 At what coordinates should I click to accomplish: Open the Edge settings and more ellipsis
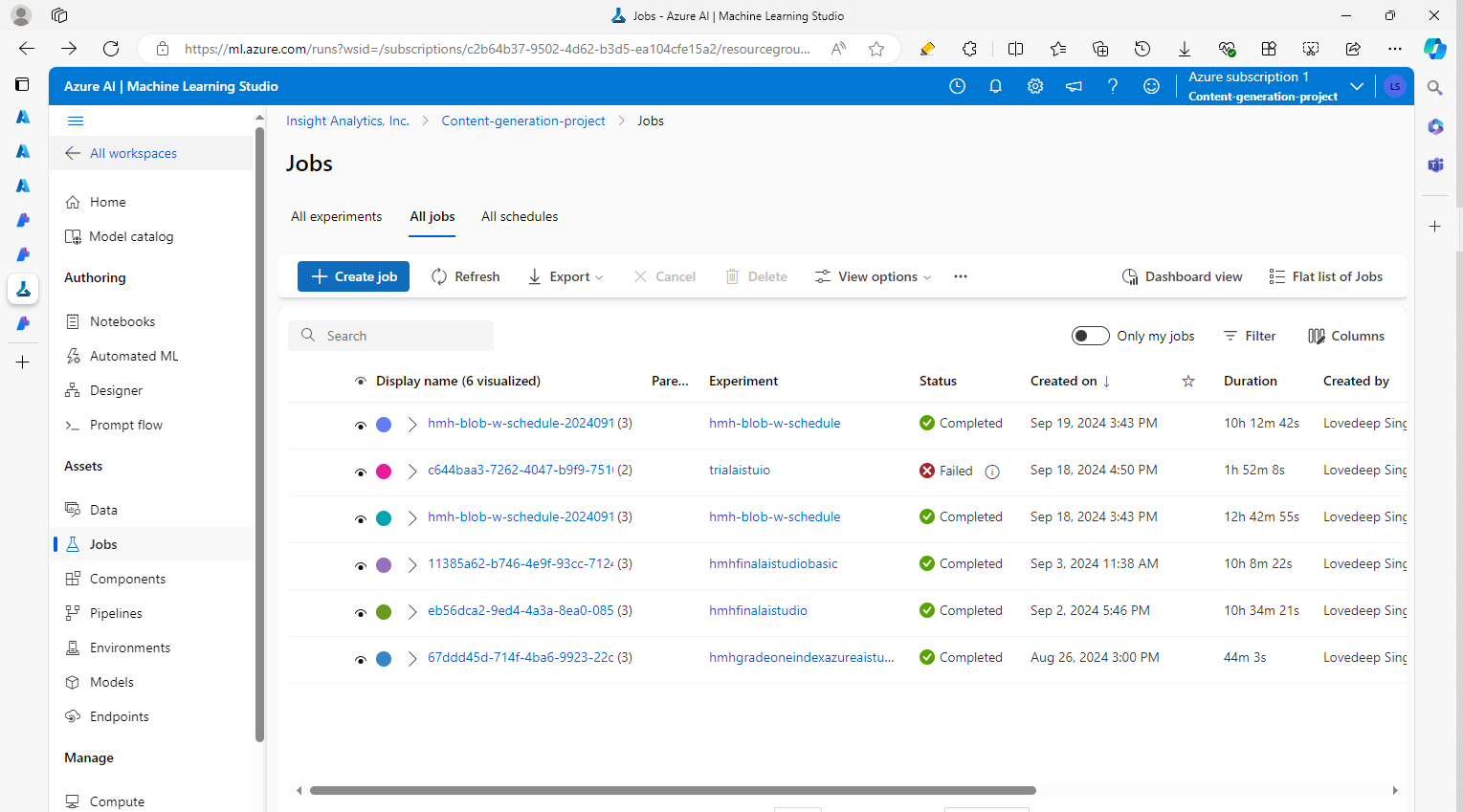(1395, 49)
